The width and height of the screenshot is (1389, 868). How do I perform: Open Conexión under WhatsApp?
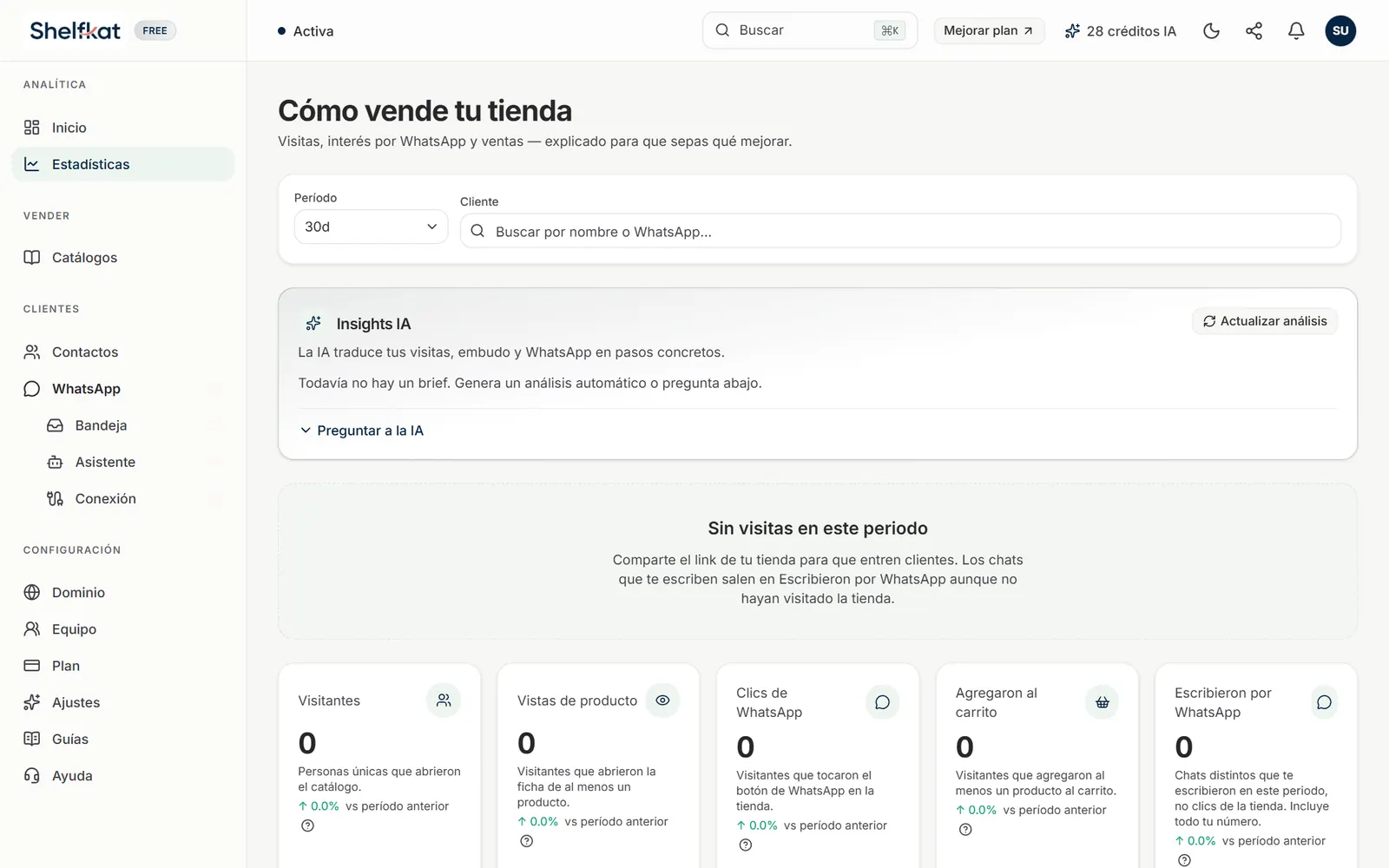pos(135,498)
